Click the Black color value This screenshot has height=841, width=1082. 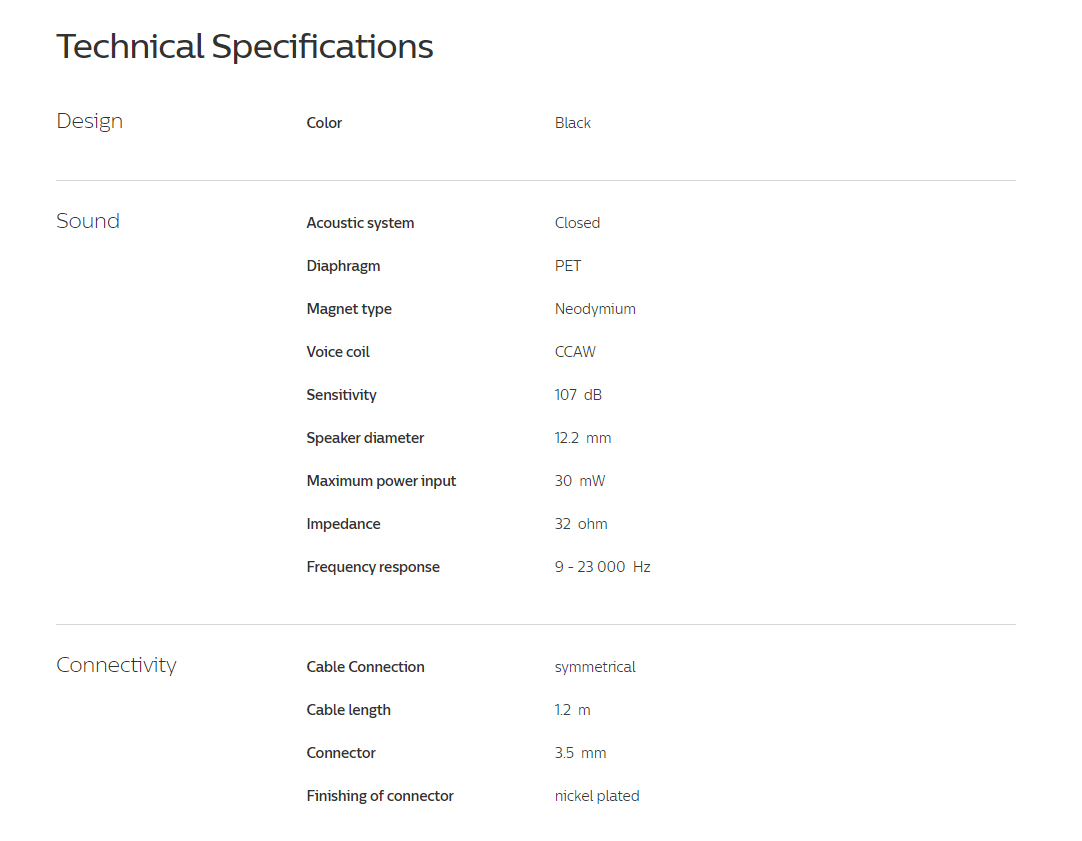(573, 123)
